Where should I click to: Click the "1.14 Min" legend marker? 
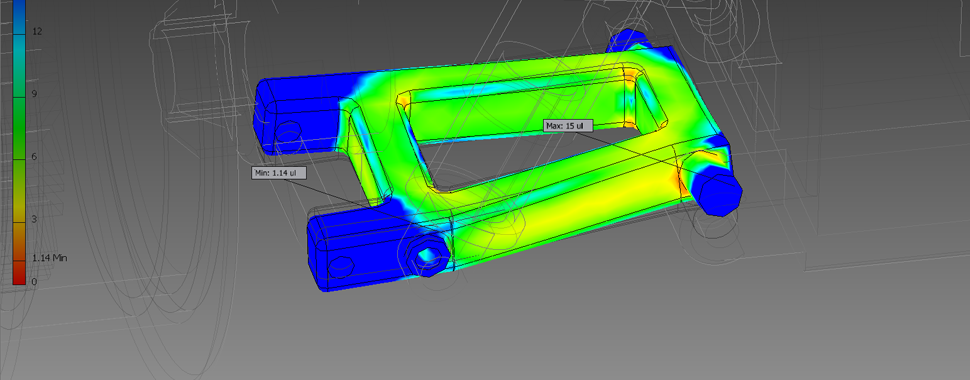click(x=49, y=257)
